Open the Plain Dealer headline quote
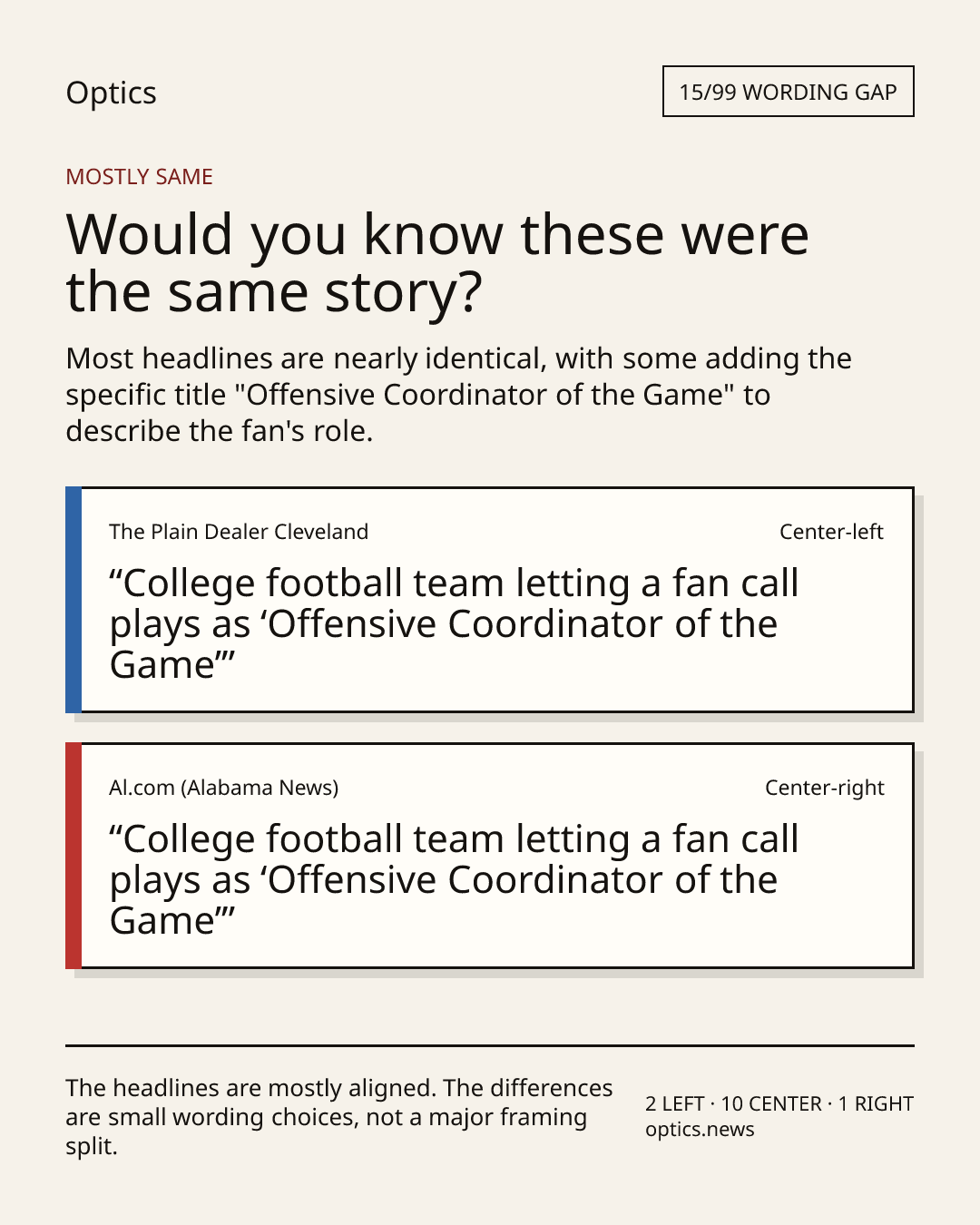980x1225 pixels. coord(454,624)
